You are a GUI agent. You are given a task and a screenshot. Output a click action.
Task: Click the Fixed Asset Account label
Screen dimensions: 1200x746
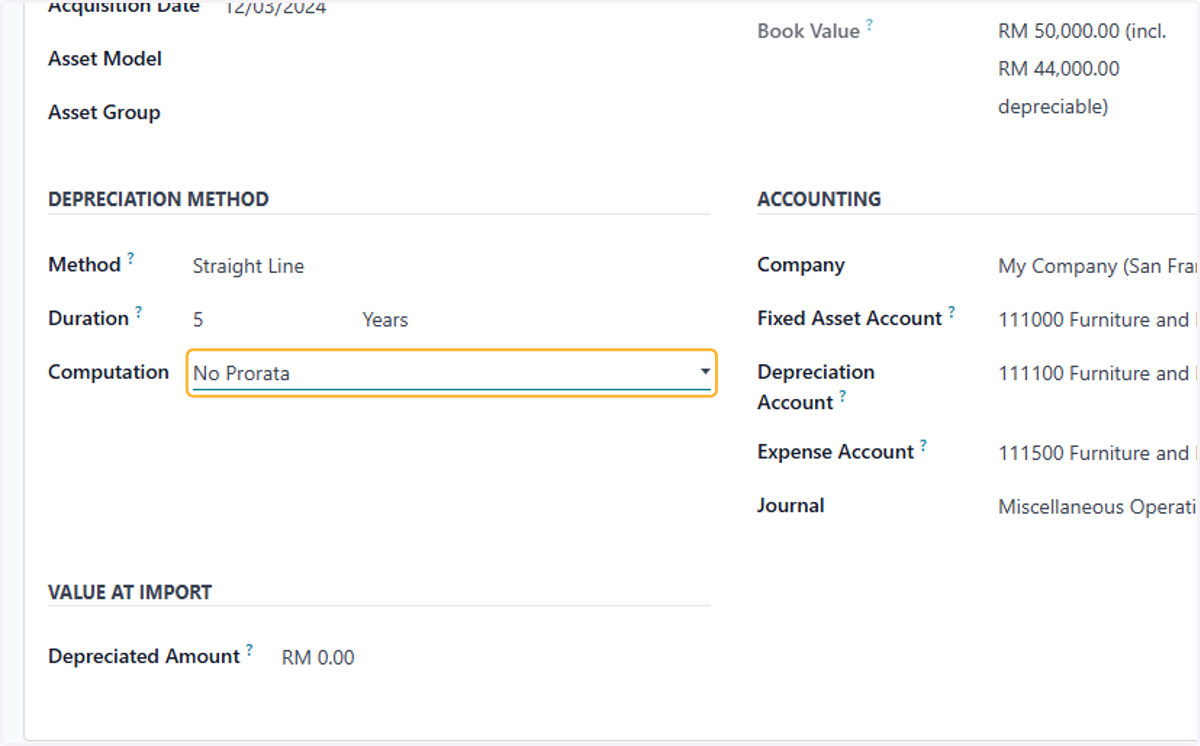pyautogui.click(x=850, y=318)
